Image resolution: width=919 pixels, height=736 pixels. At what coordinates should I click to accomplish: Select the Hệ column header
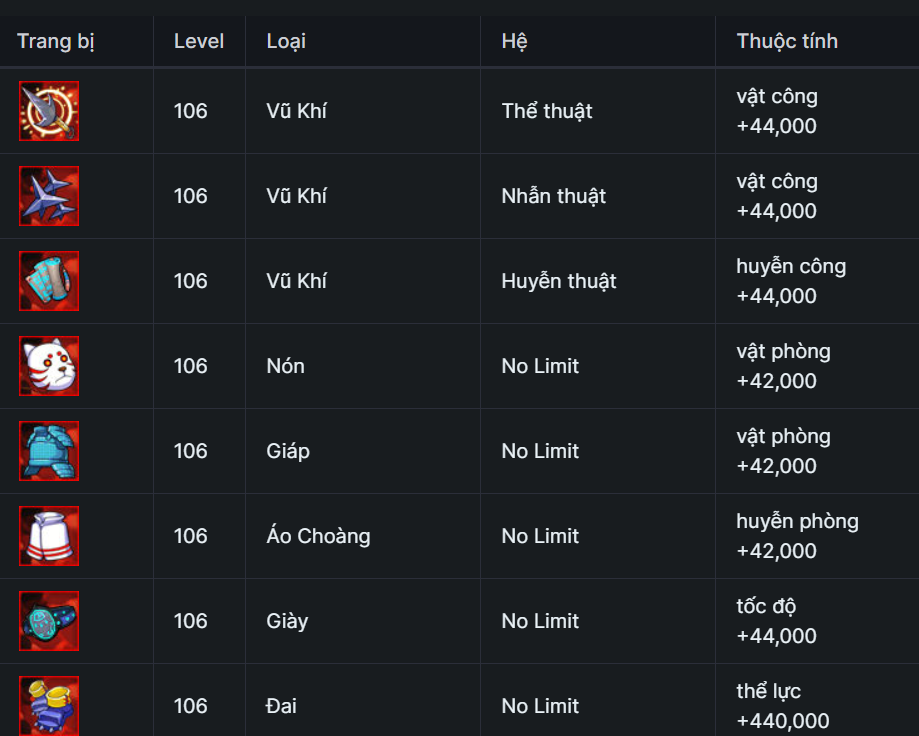pyautogui.click(x=514, y=41)
